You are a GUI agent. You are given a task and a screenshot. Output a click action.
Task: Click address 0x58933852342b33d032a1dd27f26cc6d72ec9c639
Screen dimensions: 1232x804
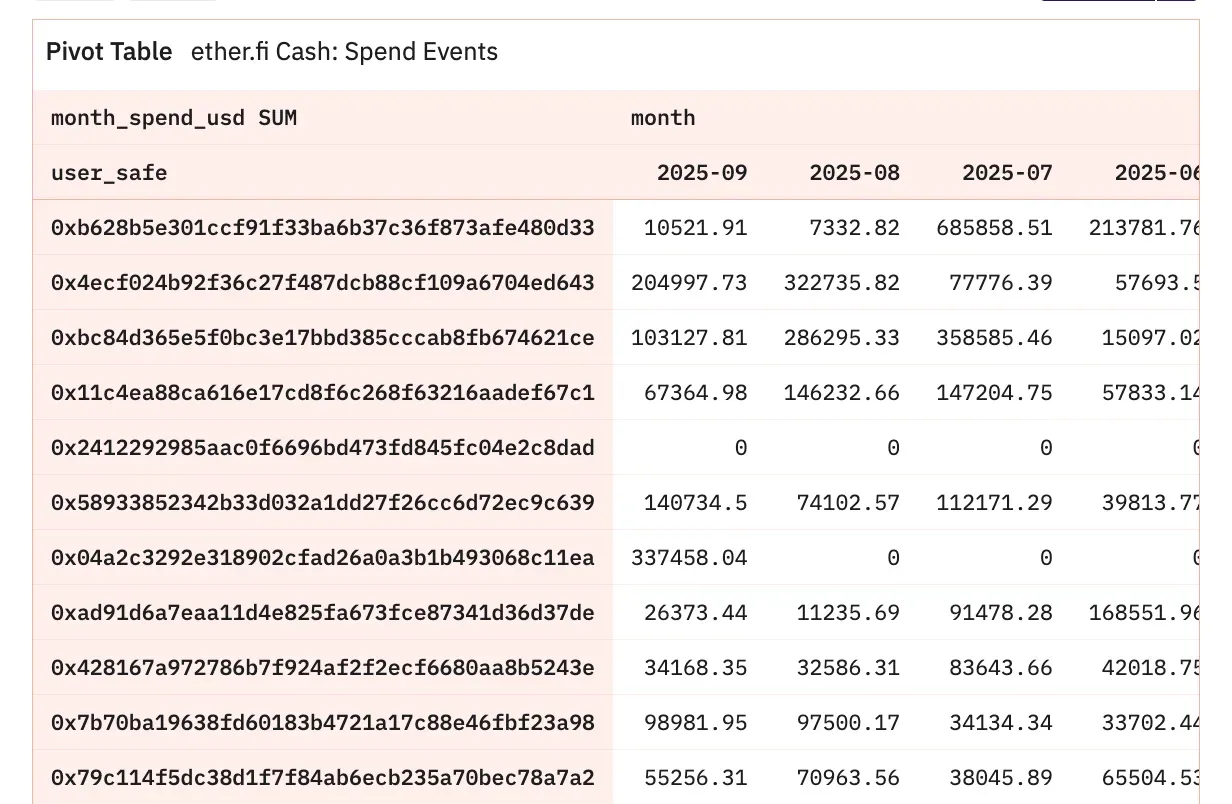pos(323,503)
